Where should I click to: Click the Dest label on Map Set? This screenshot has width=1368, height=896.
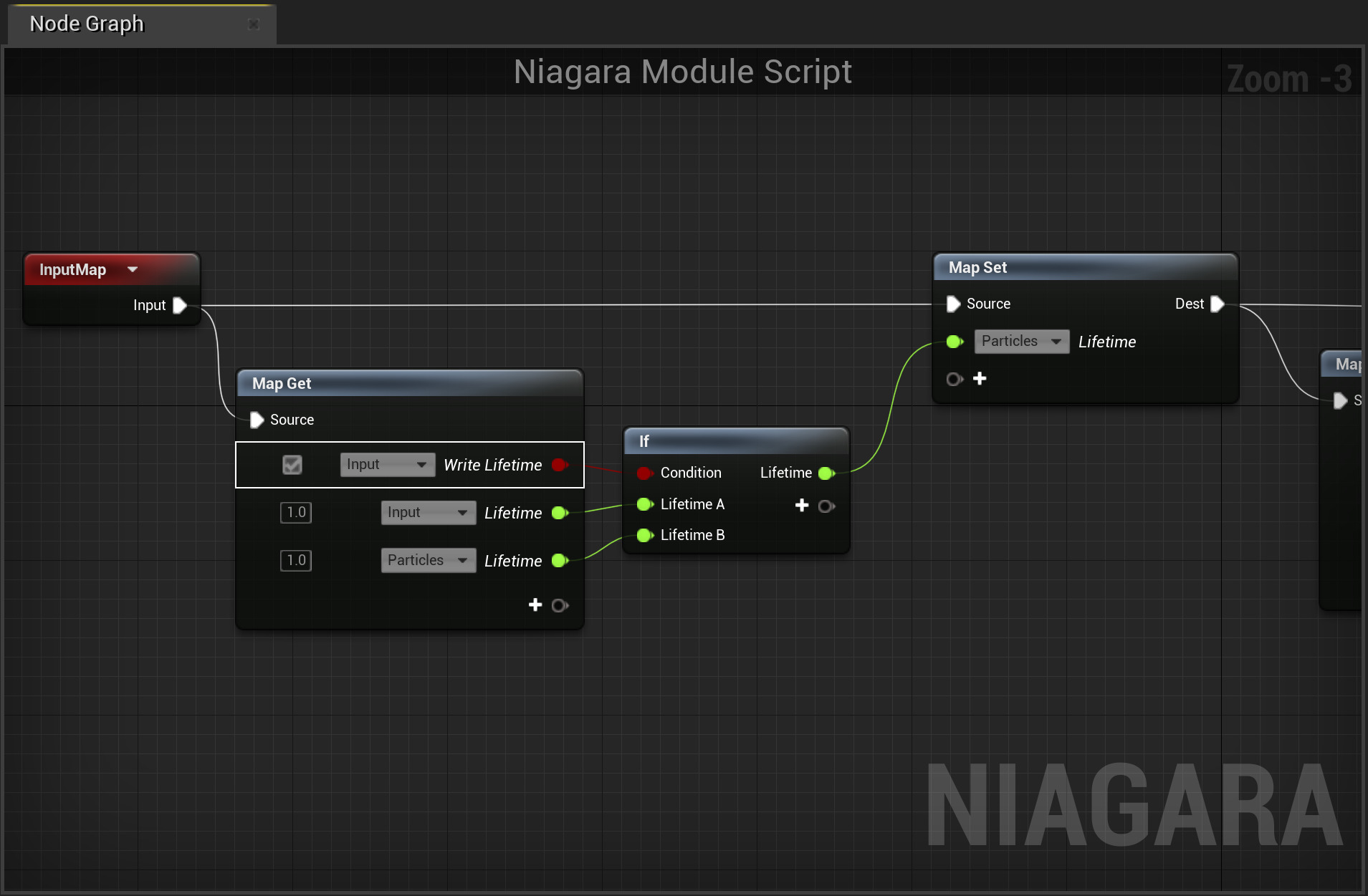[1190, 304]
